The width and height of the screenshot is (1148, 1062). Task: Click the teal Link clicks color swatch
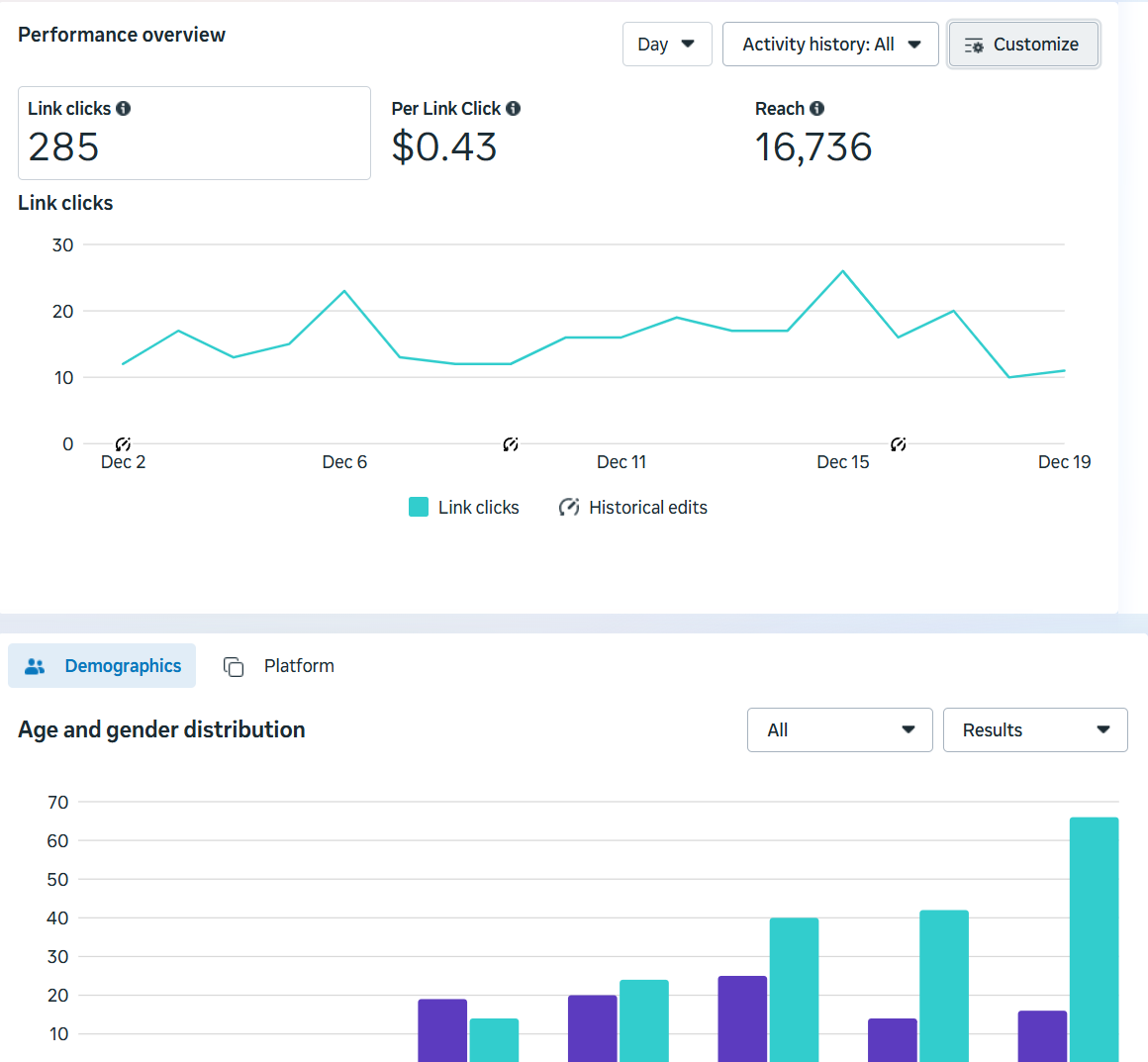419,507
